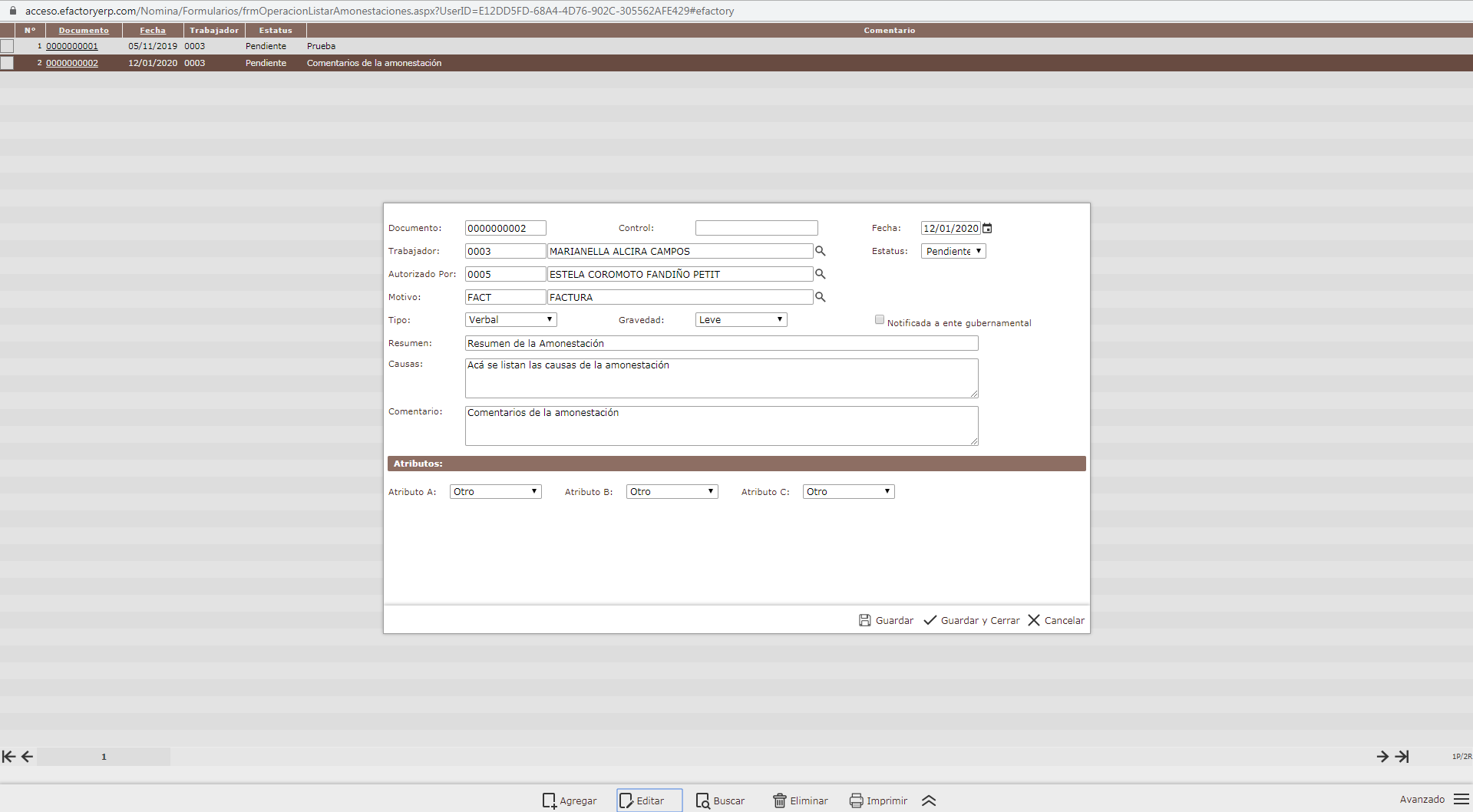Click Documento input field
Screen dimensions: 1473x812
pyautogui.click(x=506, y=228)
